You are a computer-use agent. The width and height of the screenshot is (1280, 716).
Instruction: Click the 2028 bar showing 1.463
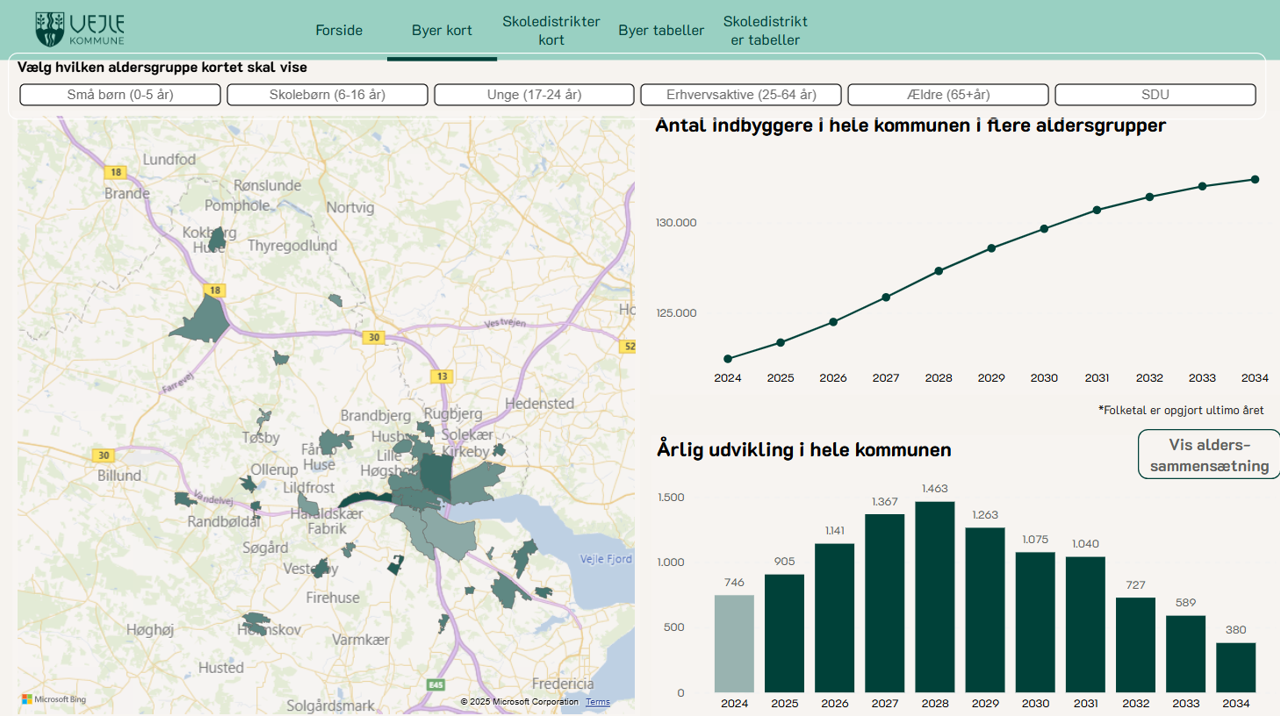(935, 597)
